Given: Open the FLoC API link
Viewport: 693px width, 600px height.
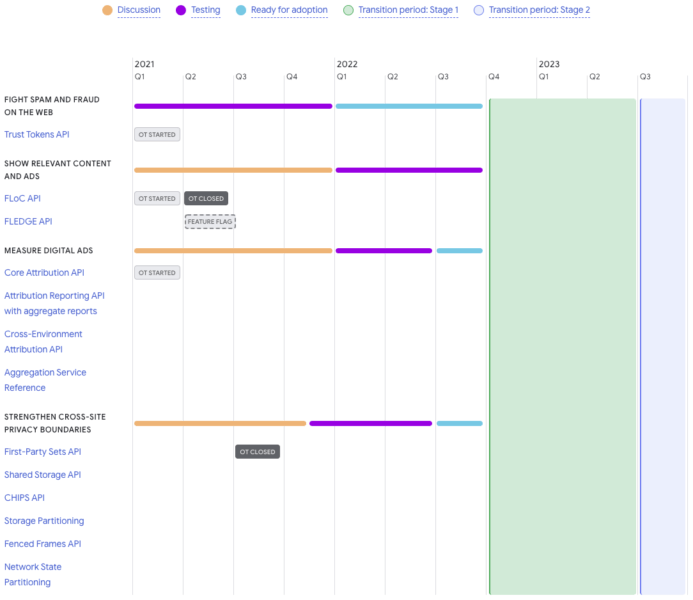Looking at the screenshot, I should (x=22, y=198).
